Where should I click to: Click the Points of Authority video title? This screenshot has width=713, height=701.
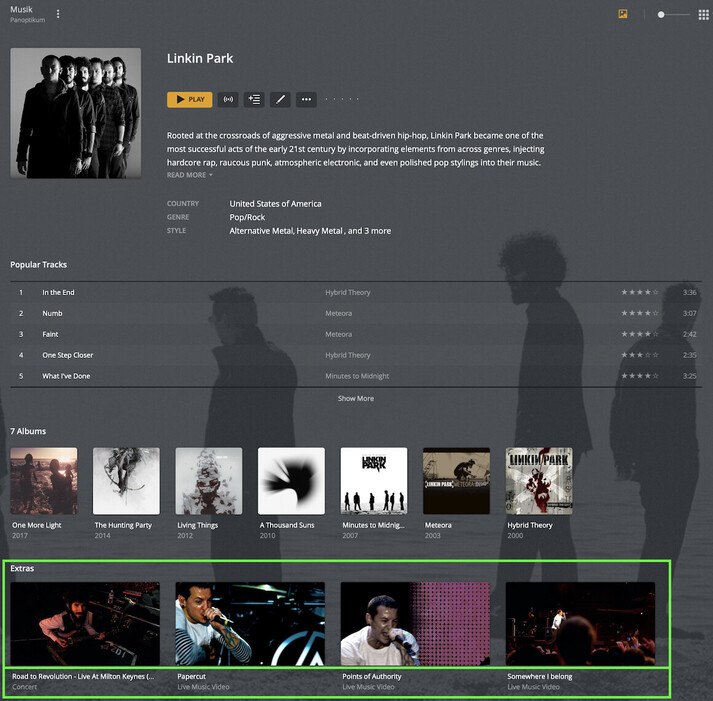(372, 676)
